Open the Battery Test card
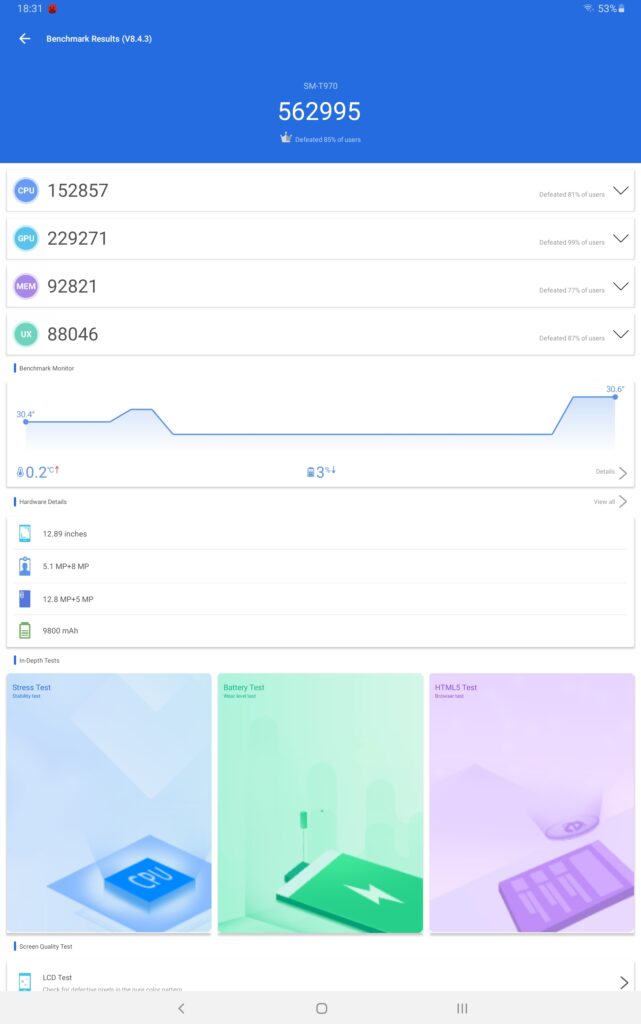The image size is (641, 1024). pyautogui.click(x=320, y=803)
